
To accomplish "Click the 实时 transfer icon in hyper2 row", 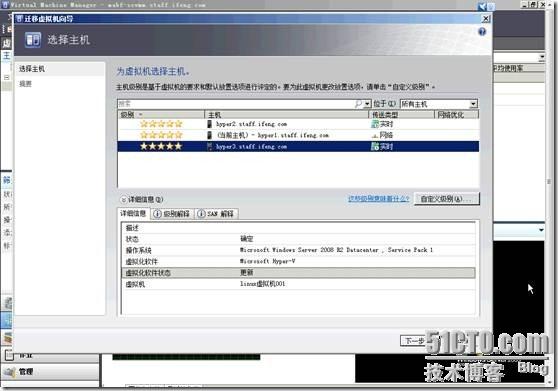I will [x=375, y=124].
